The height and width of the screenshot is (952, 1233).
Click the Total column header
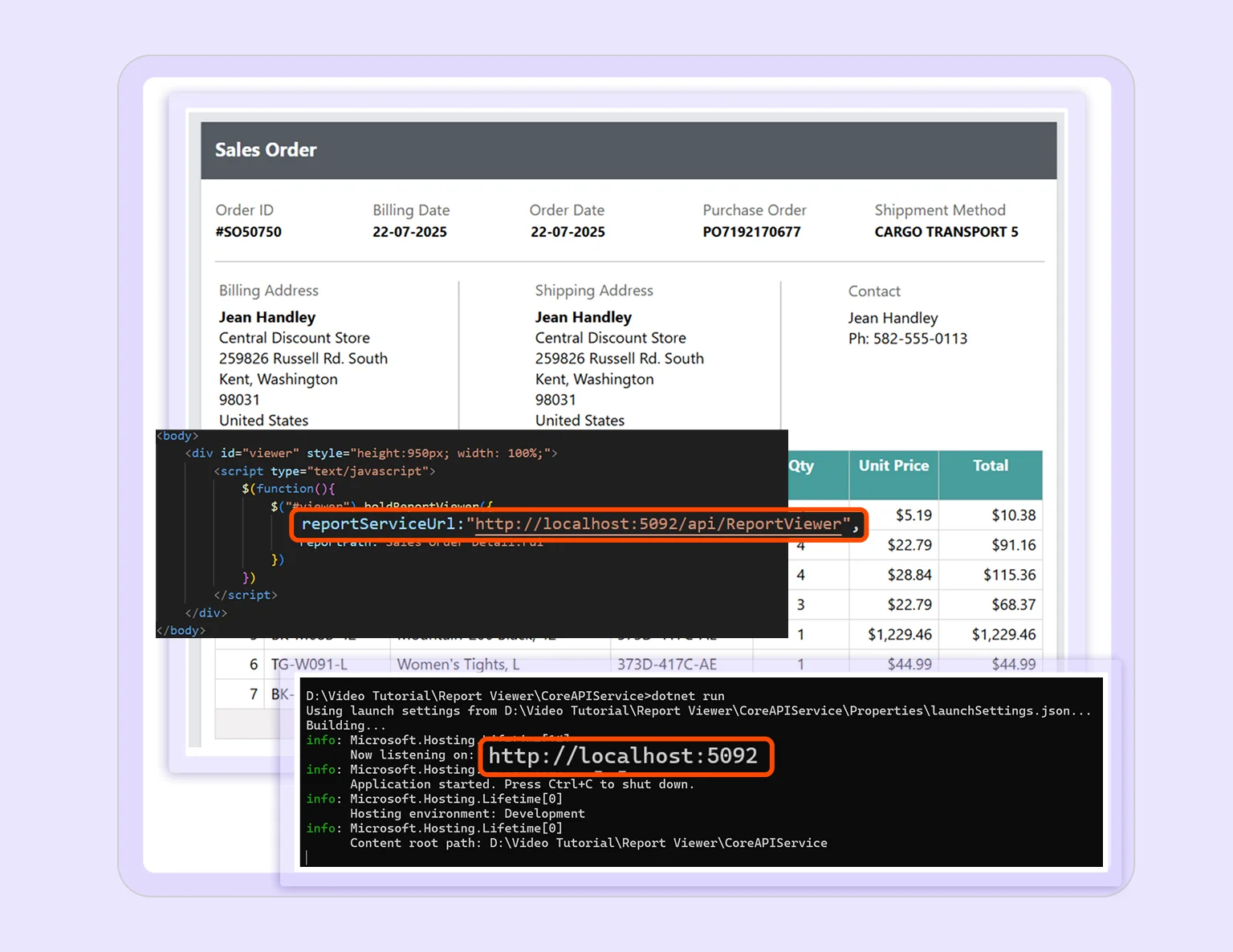point(991,466)
